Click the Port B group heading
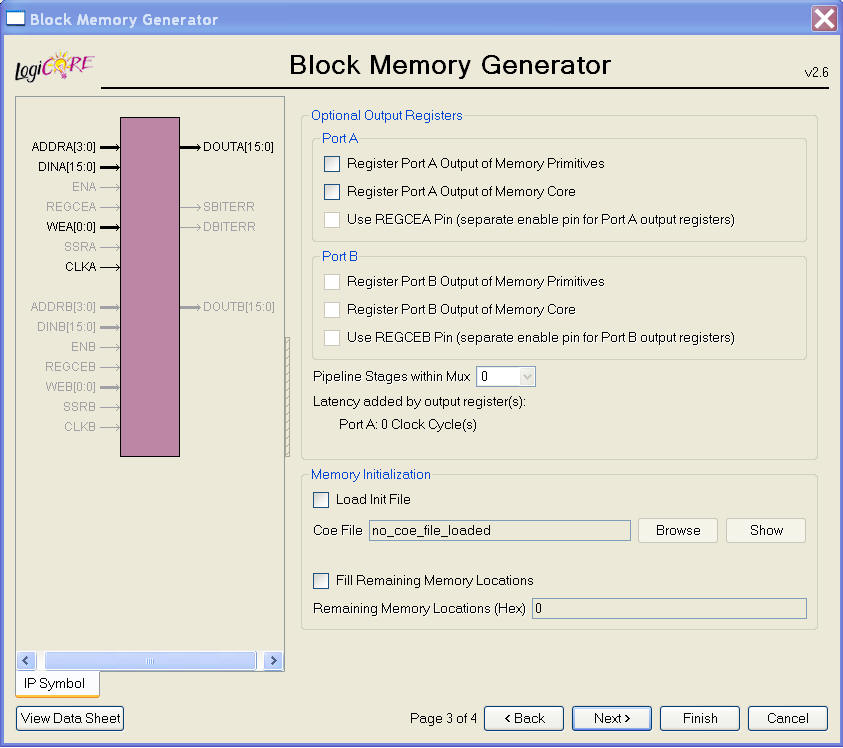 click(x=340, y=257)
